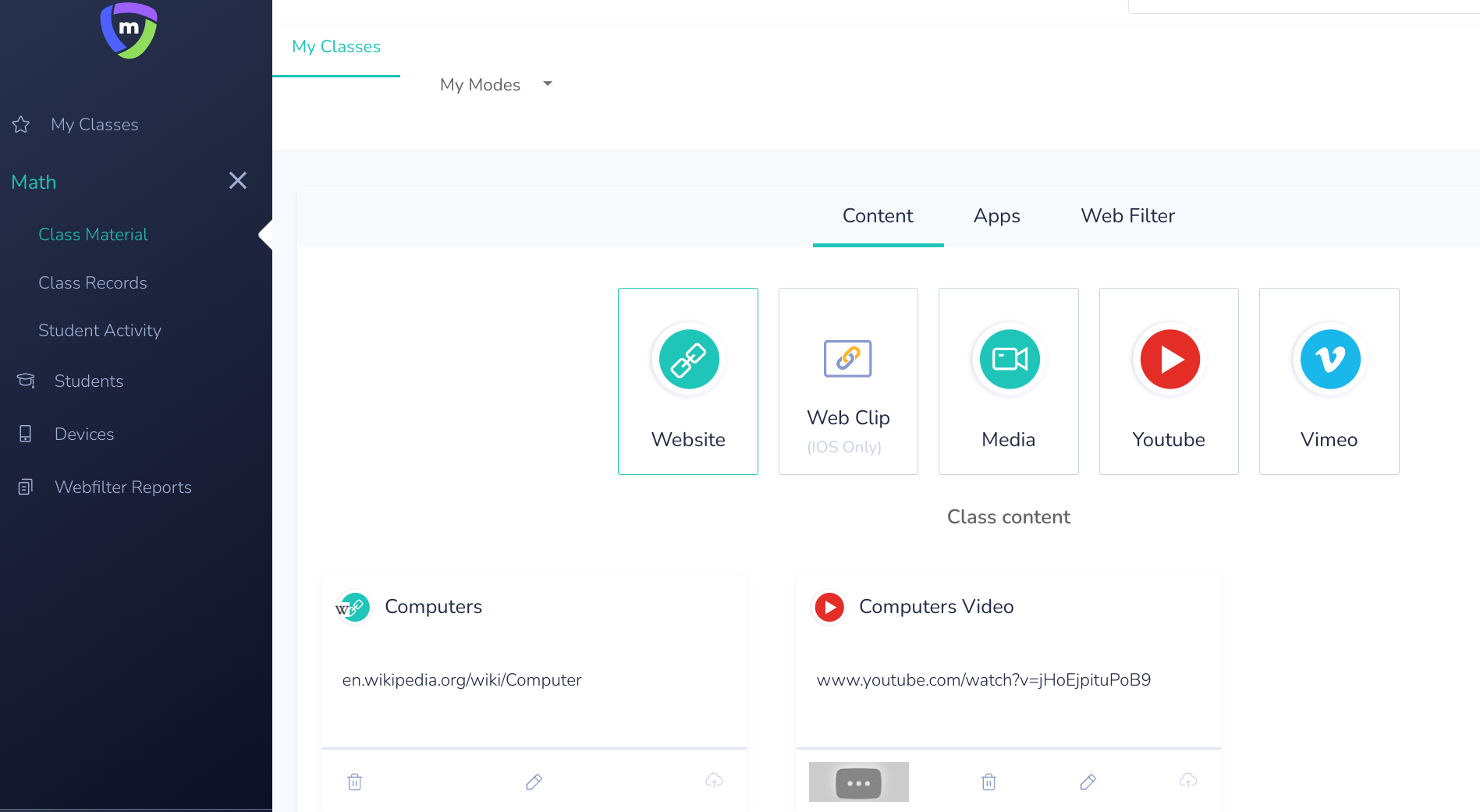Image resolution: width=1480 pixels, height=812 pixels.
Task: Open the My Modes dropdown
Action: click(496, 84)
